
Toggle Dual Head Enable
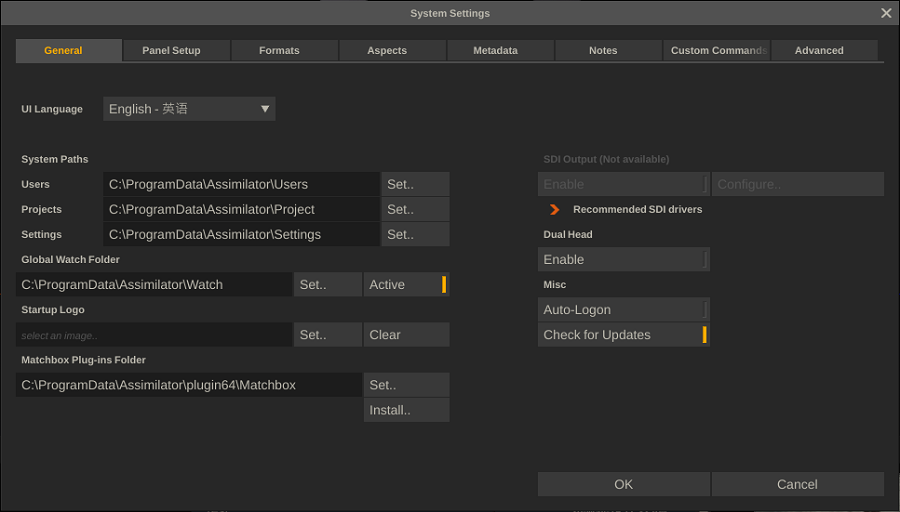click(624, 259)
